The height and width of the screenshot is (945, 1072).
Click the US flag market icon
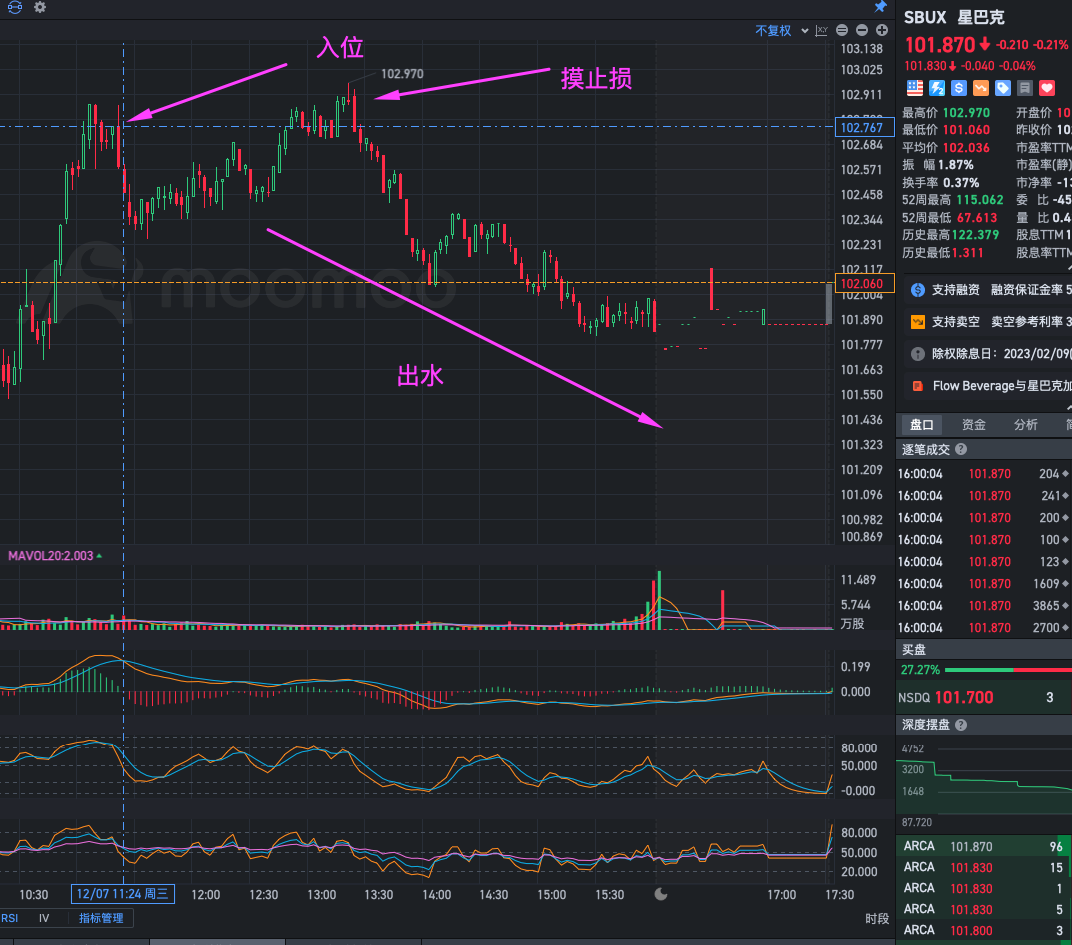click(x=915, y=88)
